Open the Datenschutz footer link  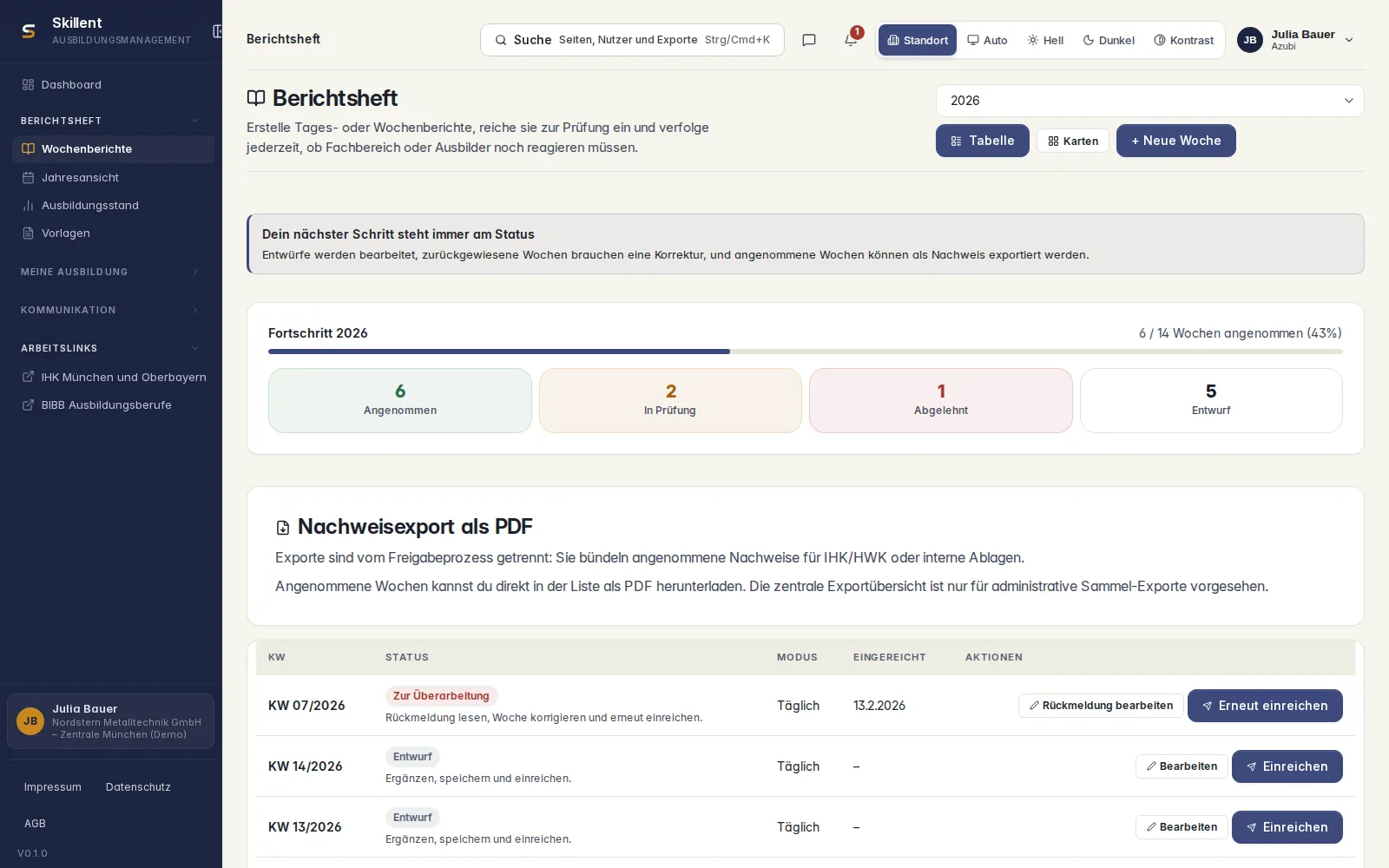coord(138,787)
